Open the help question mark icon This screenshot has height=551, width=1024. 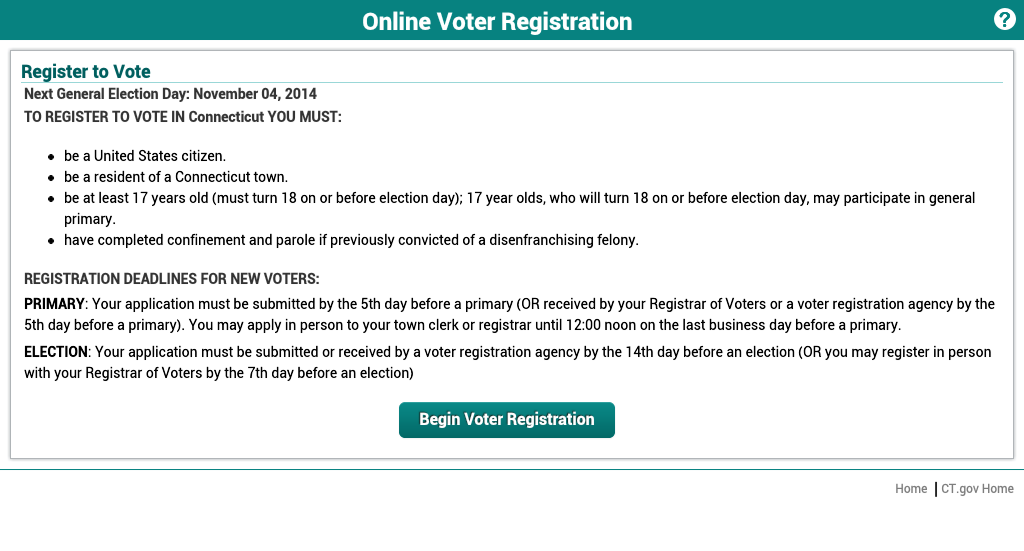click(x=1004, y=20)
